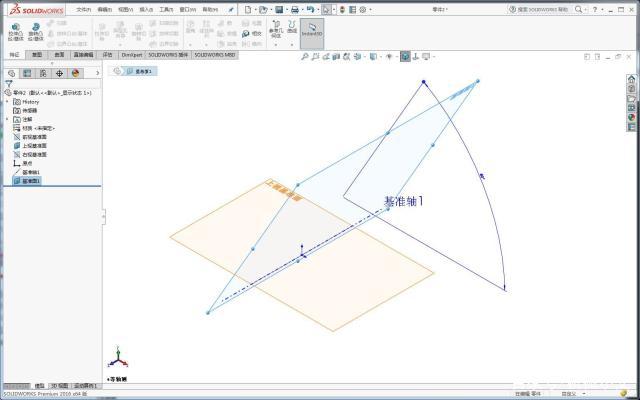Viewport: 640px width, 400px height.
Task: Click the New document icon
Action: click(247, 9)
